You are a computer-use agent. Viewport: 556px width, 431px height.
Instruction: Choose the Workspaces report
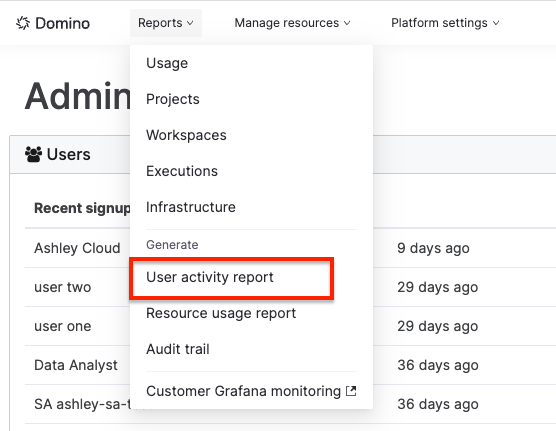pyautogui.click(x=186, y=135)
